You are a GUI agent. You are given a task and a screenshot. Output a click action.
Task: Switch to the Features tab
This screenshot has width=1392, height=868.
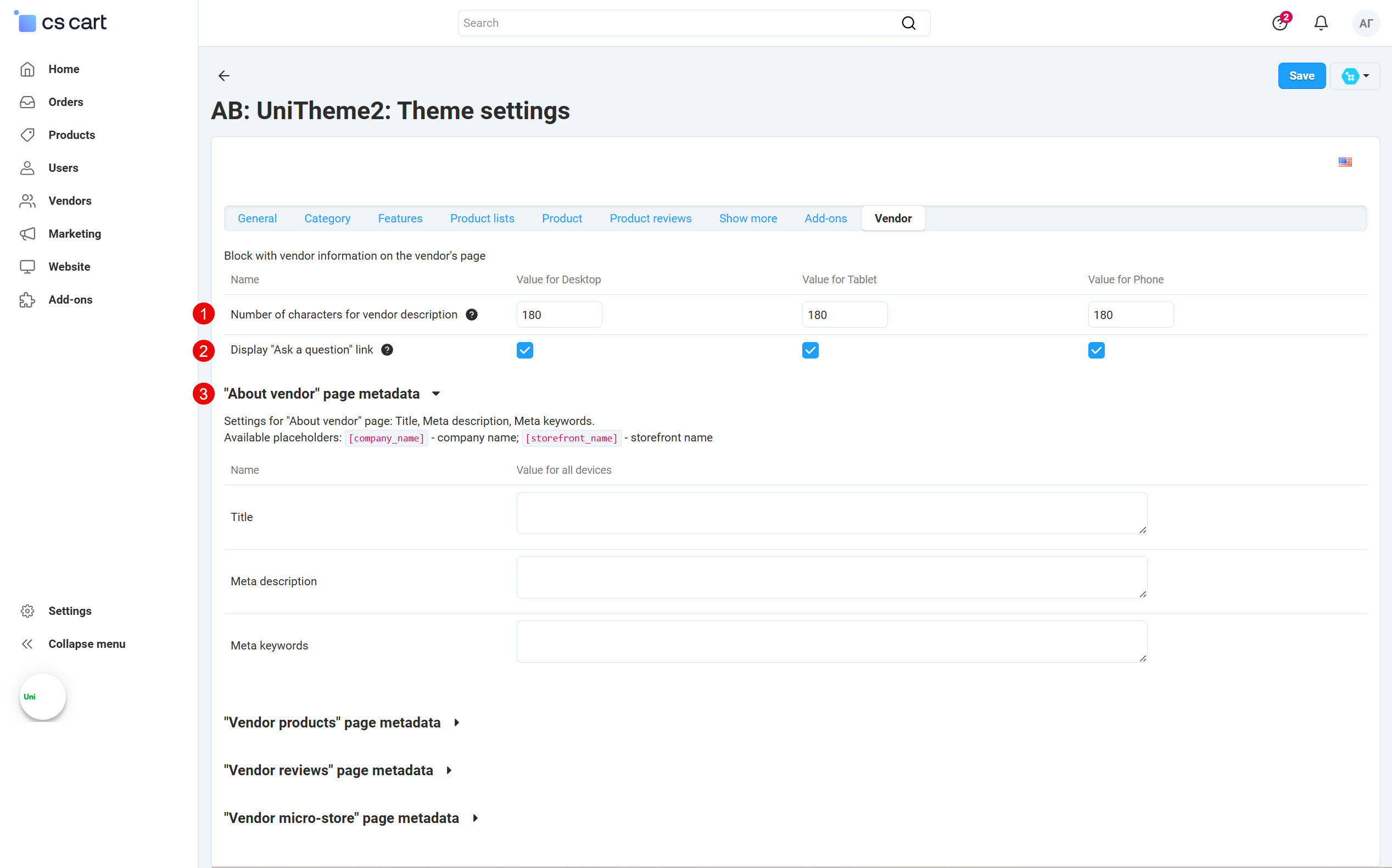click(x=400, y=218)
